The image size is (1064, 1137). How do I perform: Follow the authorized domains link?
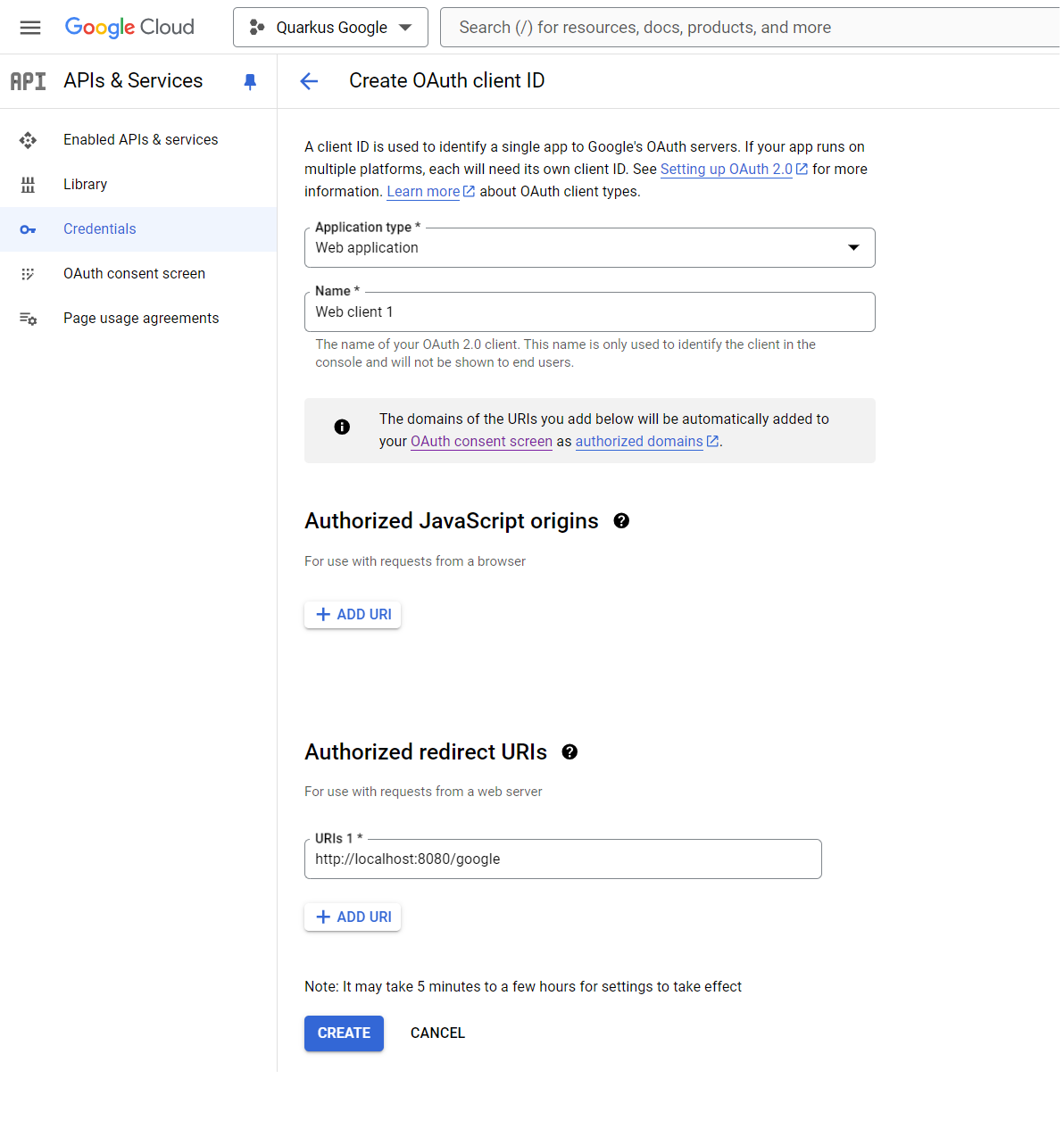coord(639,442)
